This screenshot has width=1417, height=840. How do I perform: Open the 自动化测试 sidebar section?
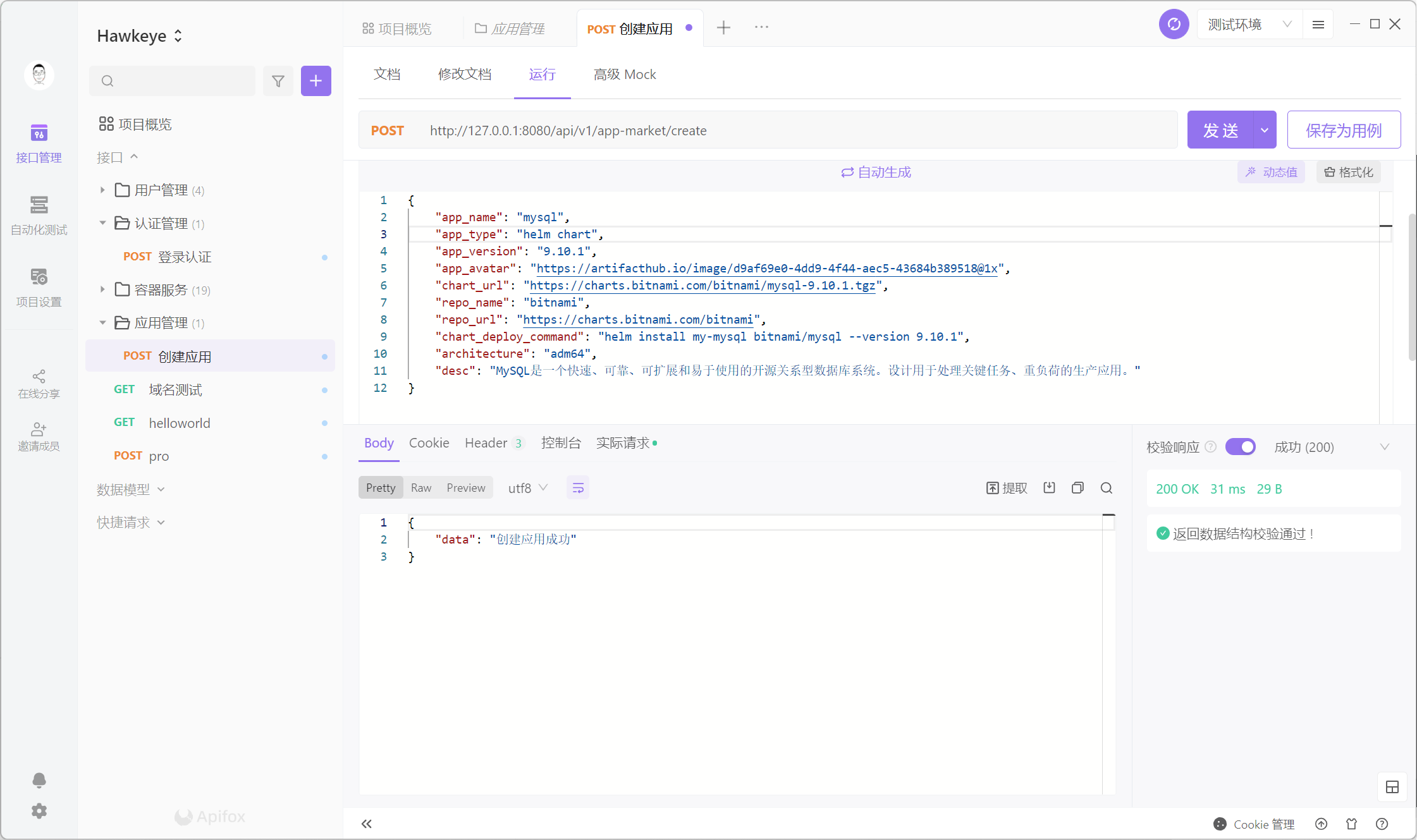click(39, 216)
